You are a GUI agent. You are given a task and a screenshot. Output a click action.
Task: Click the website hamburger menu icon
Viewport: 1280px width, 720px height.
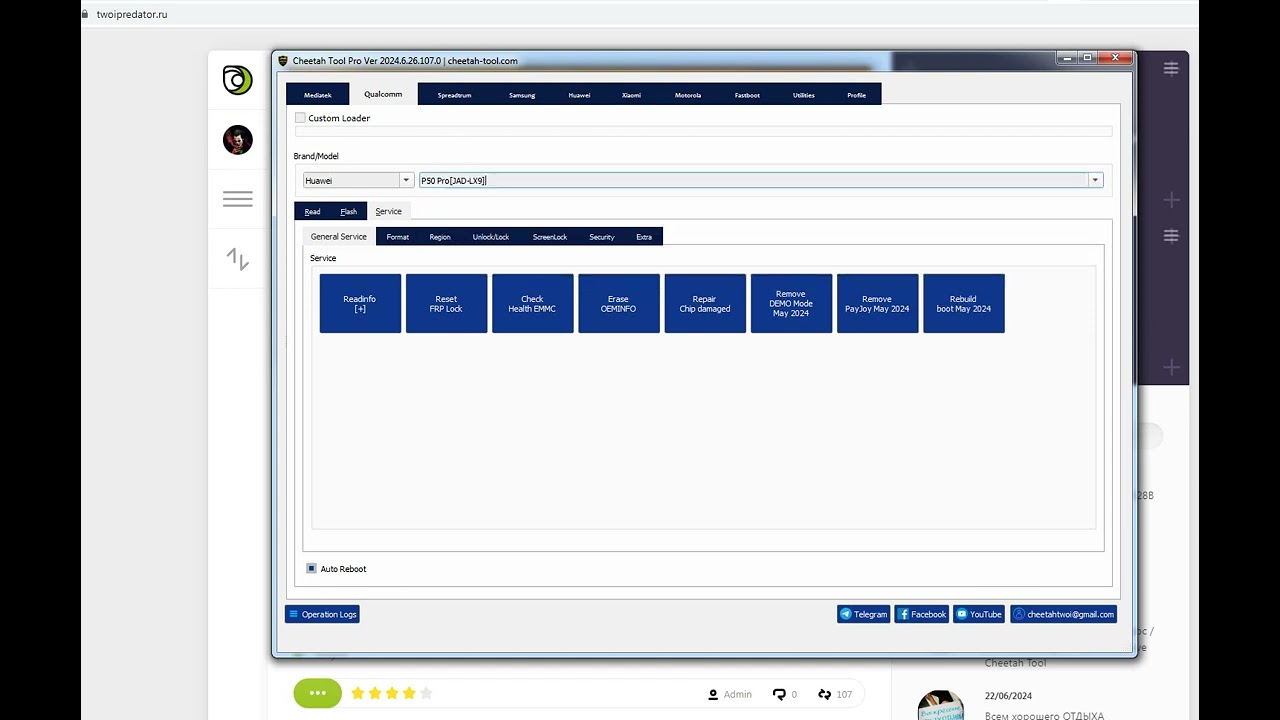(237, 199)
